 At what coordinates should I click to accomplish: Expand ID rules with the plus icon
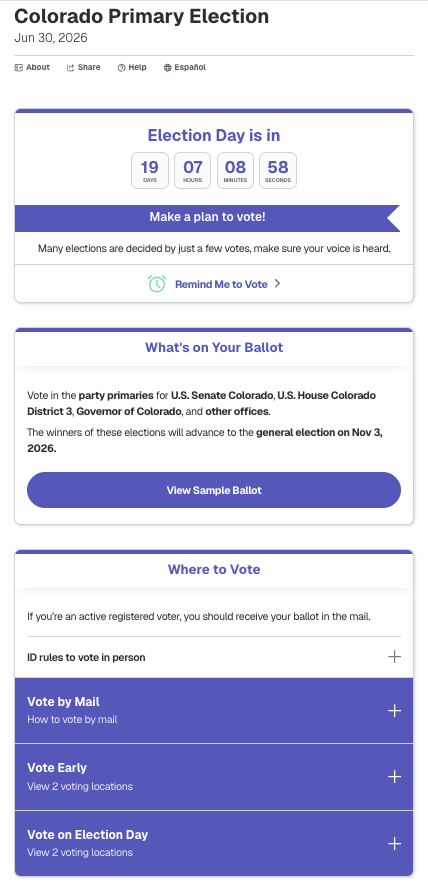[394, 656]
